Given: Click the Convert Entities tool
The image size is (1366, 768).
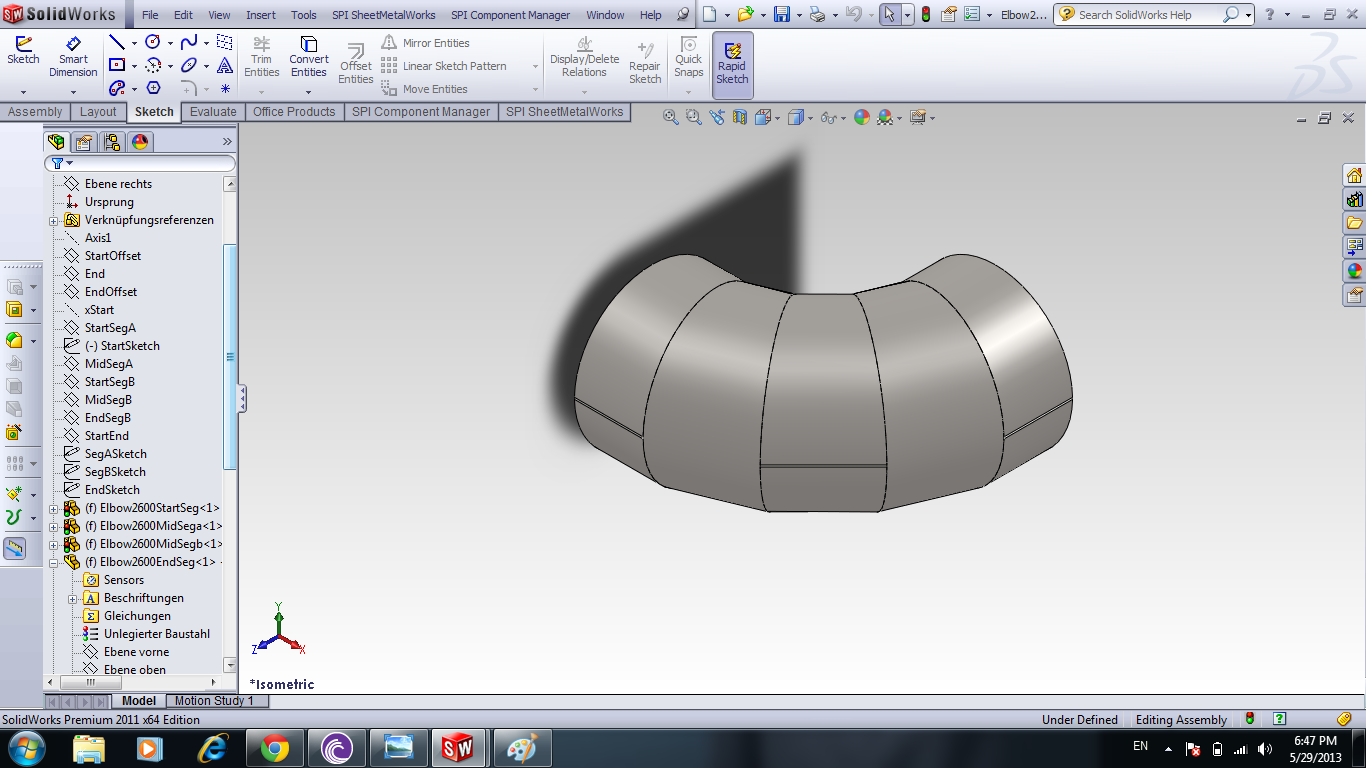Looking at the screenshot, I should pyautogui.click(x=309, y=56).
